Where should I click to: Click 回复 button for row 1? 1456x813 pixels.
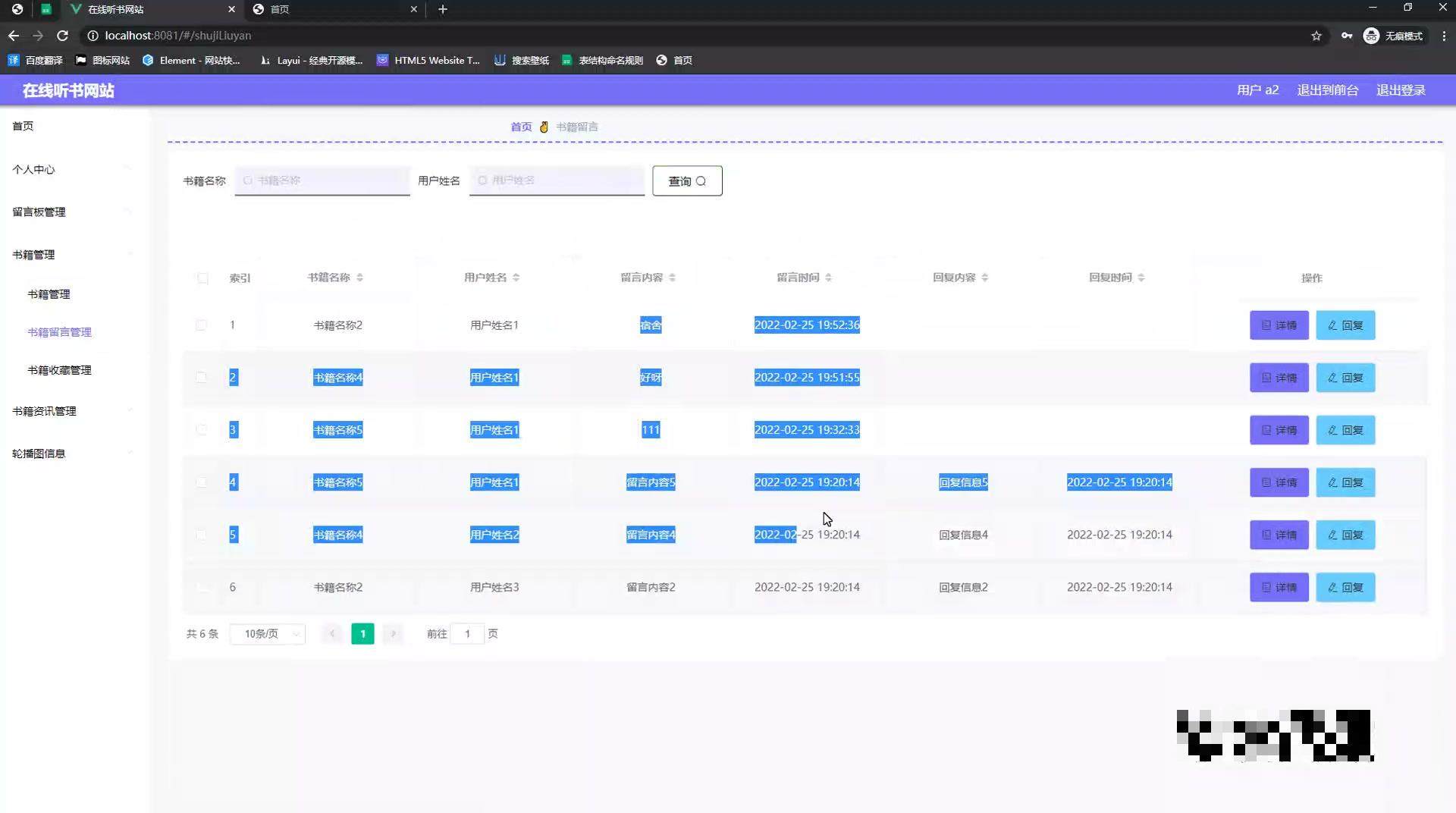point(1345,325)
